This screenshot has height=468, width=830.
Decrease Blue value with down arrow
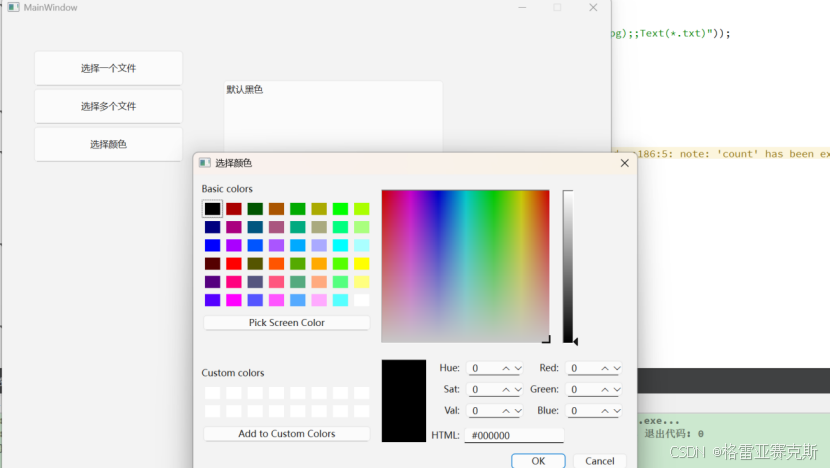pyautogui.click(x=617, y=410)
